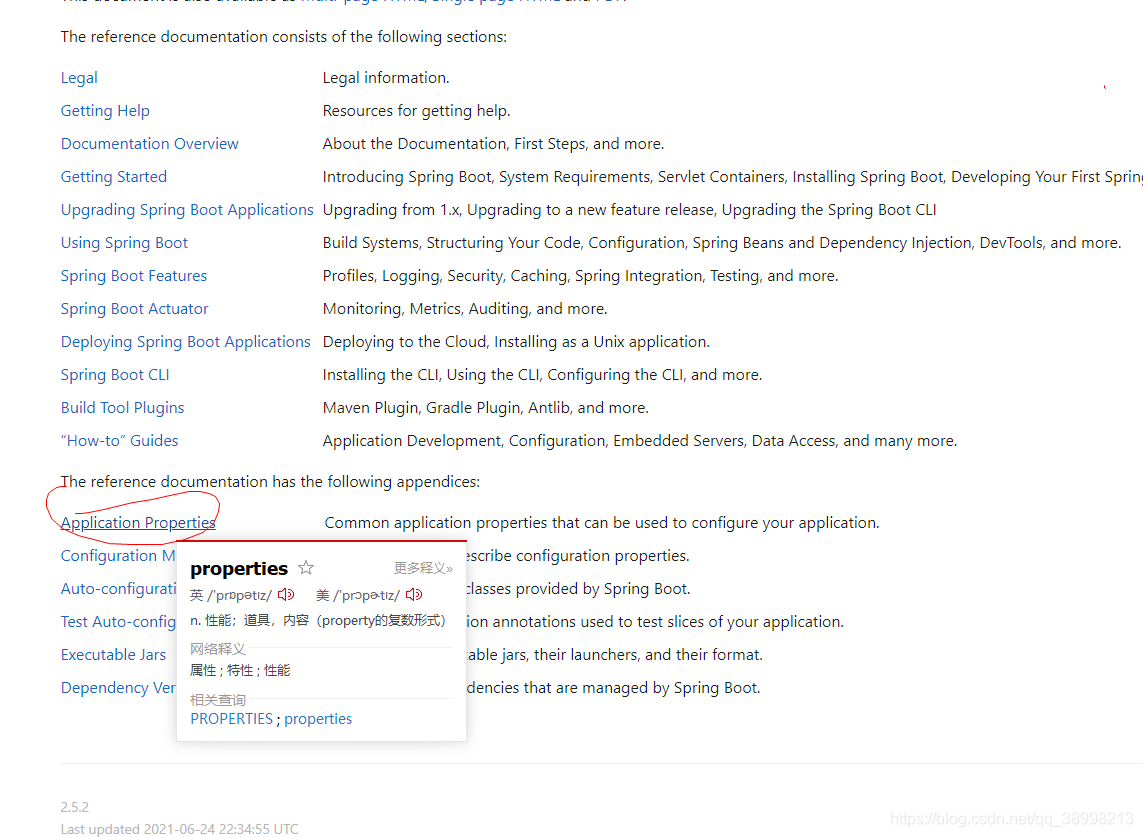1143x837 pixels.
Task: Click the version number 2.5.2 text
Action: (x=74, y=807)
